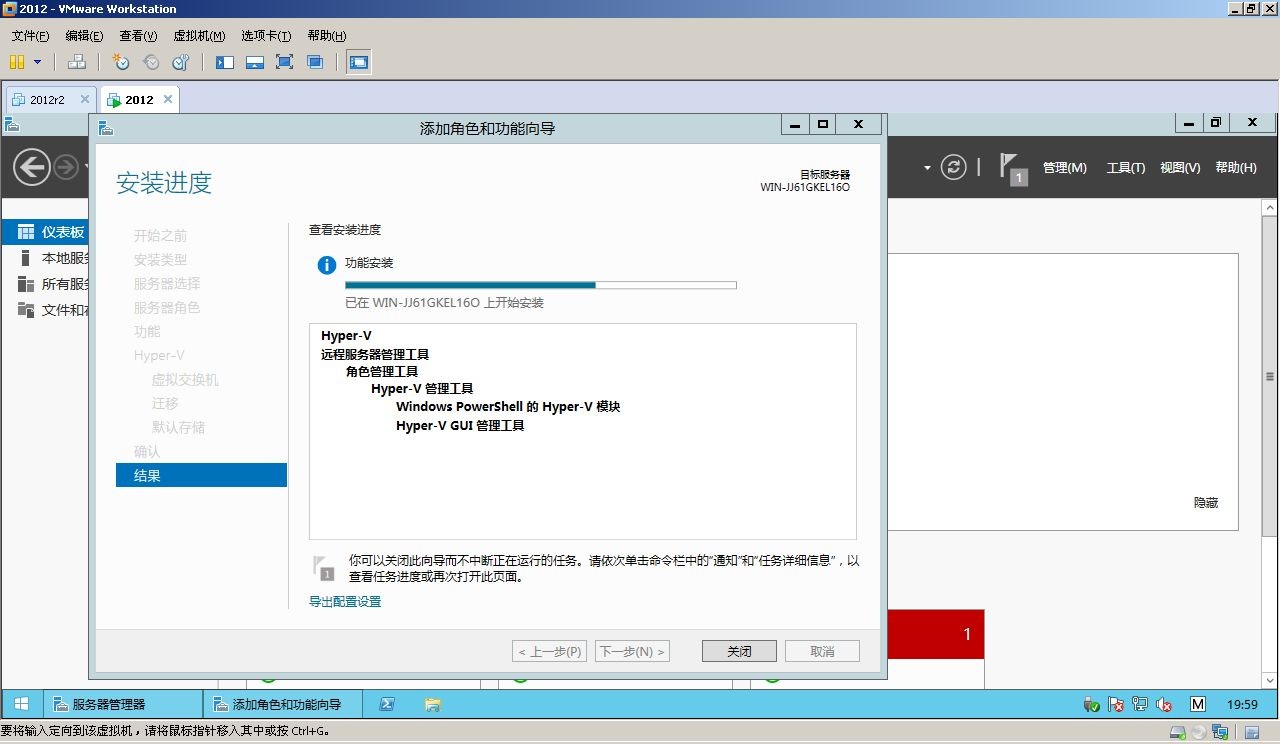Click 'Hyper-V GUI 管理工具' in results list
This screenshot has height=744, width=1280.
pos(460,426)
